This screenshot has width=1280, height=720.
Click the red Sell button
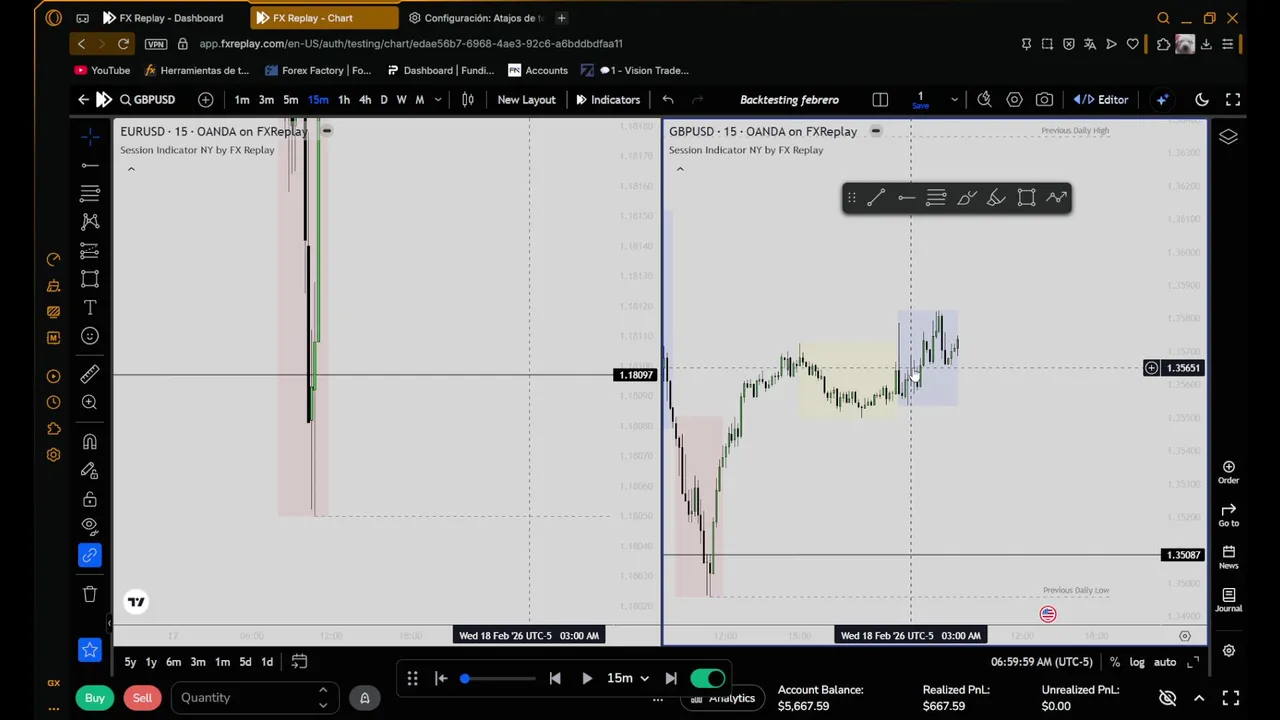click(142, 698)
